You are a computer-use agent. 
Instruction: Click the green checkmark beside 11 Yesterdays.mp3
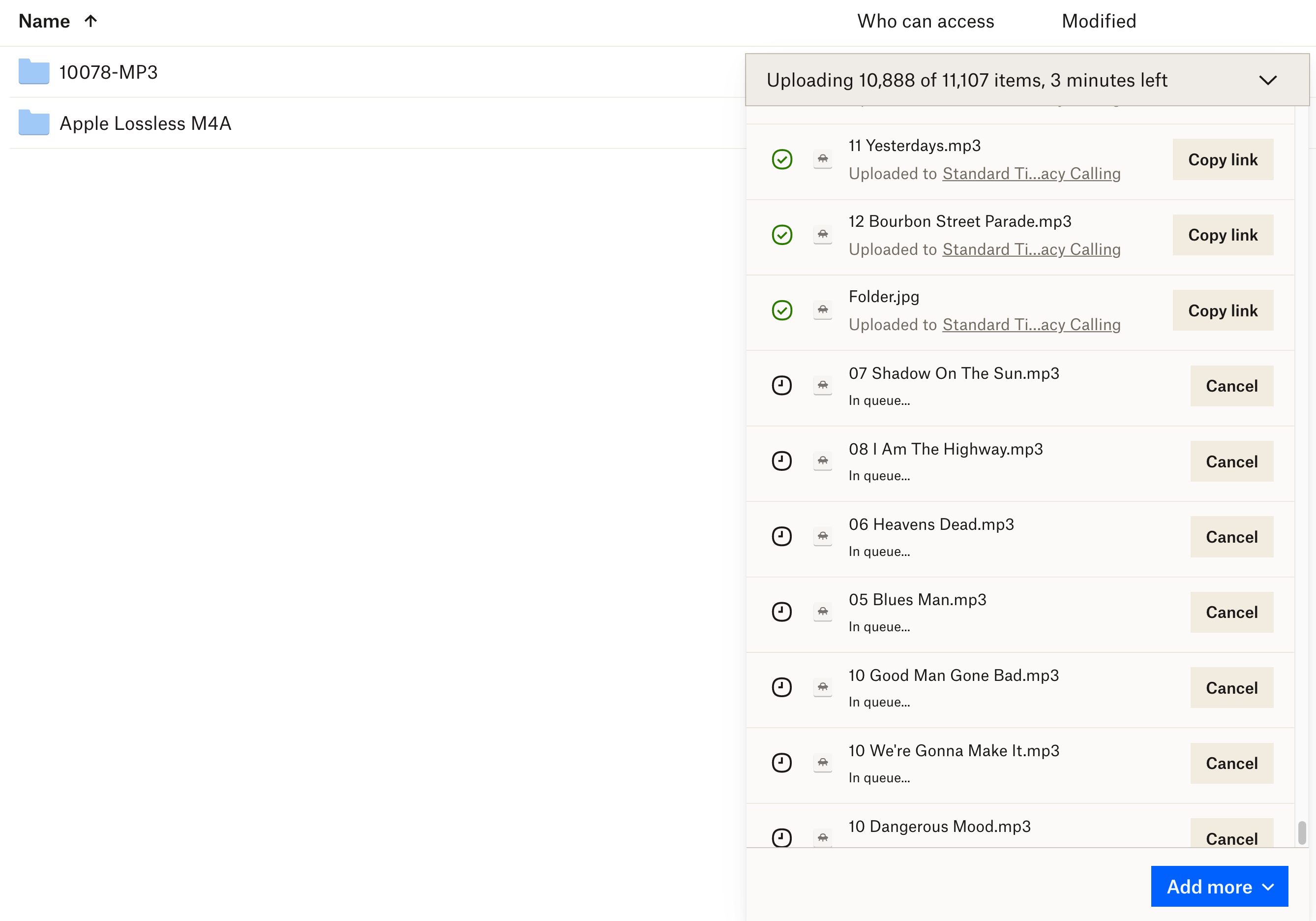[x=782, y=159]
